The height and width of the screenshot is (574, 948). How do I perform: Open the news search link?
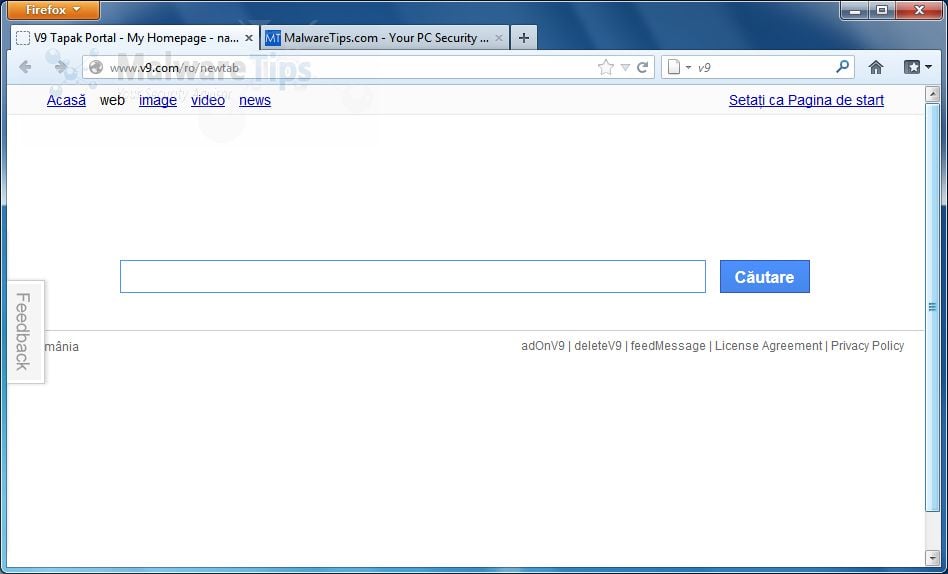tap(255, 100)
